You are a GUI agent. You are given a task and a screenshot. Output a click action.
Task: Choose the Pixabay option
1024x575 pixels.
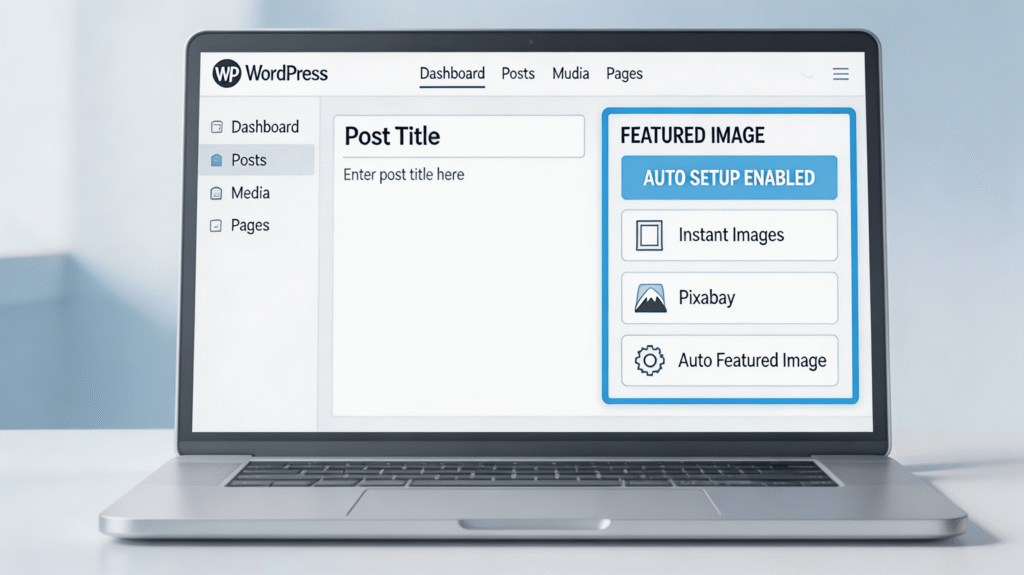point(729,298)
